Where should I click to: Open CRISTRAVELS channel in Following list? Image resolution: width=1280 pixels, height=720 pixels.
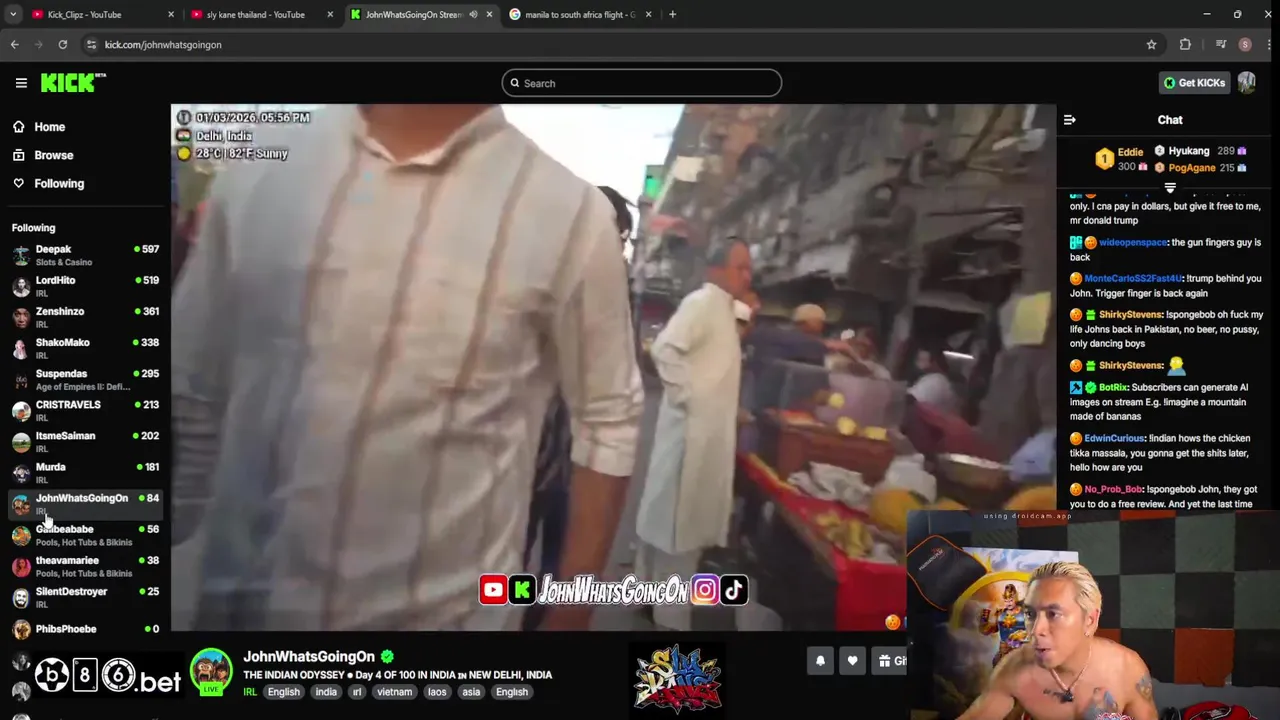pos(85,410)
